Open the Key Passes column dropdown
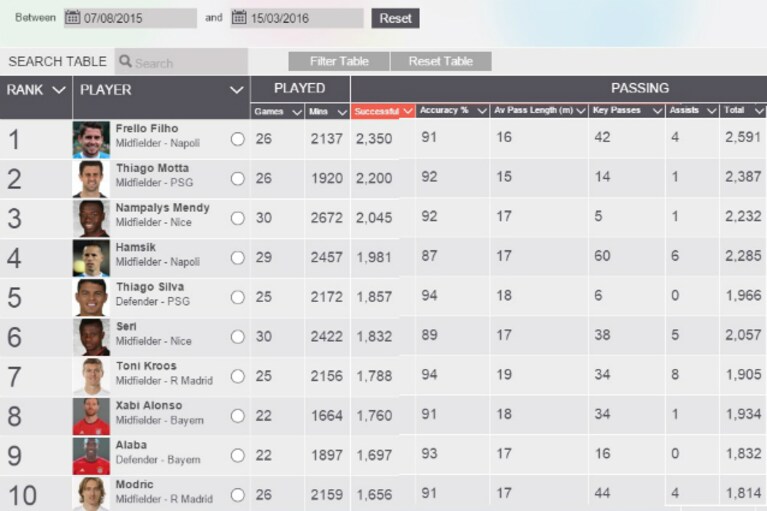Screen dimensions: 767x511 657,111
